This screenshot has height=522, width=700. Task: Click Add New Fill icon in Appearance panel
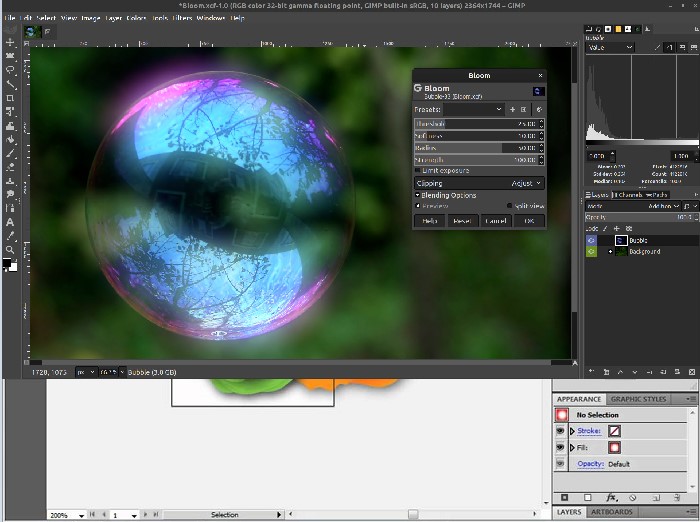588,497
